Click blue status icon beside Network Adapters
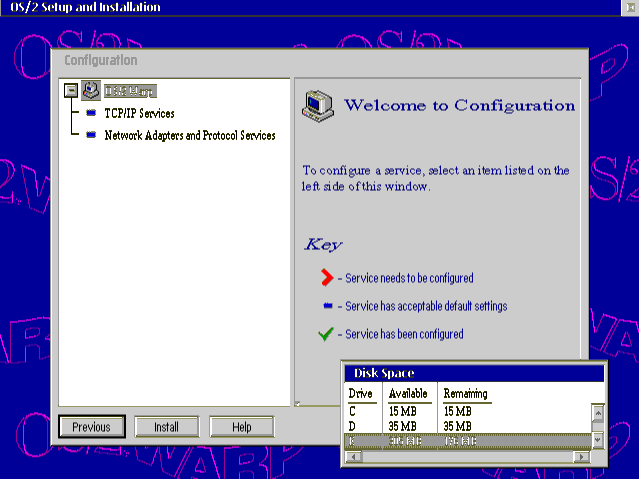The height and width of the screenshot is (479, 639). click(x=91, y=135)
